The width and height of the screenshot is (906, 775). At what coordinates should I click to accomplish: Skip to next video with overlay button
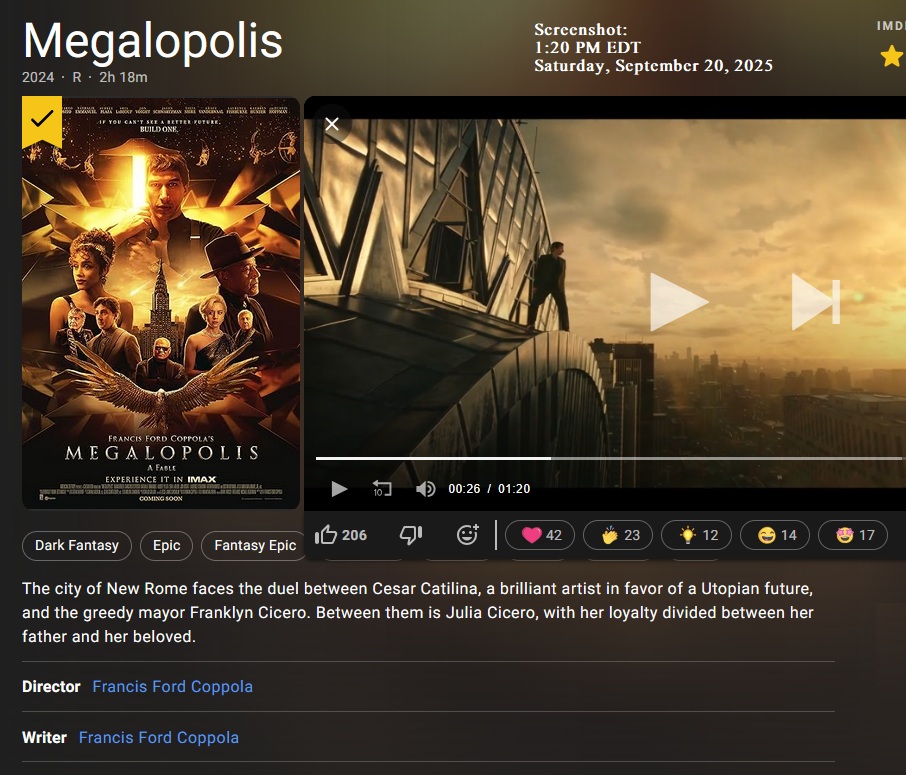click(815, 301)
